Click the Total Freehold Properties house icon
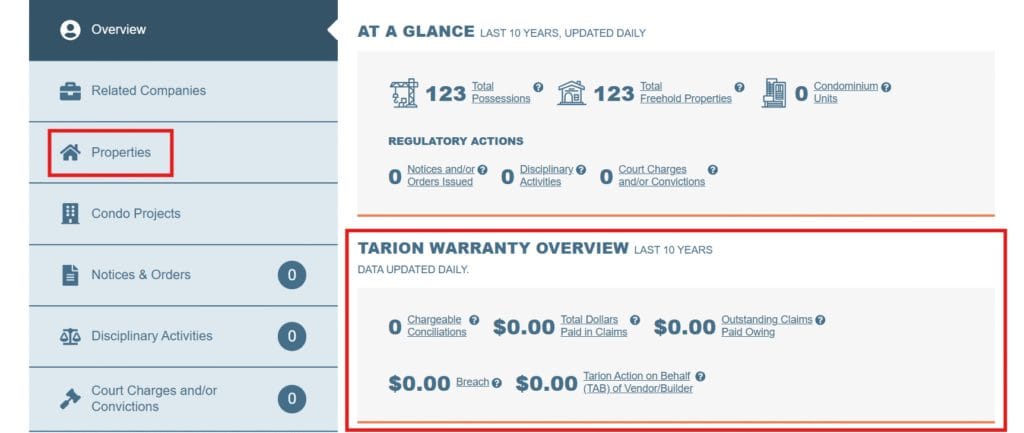The width and height of the screenshot is (1024, 433). coord(571,93)
